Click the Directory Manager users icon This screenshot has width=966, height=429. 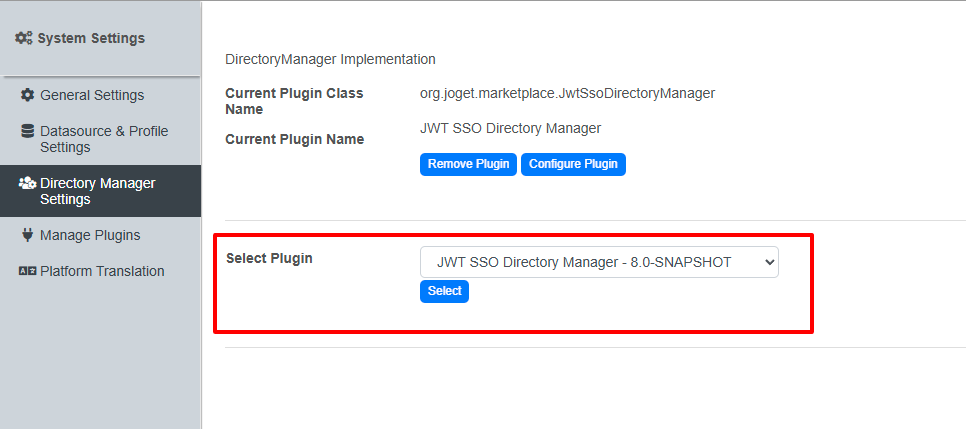[x=28, y=183]
